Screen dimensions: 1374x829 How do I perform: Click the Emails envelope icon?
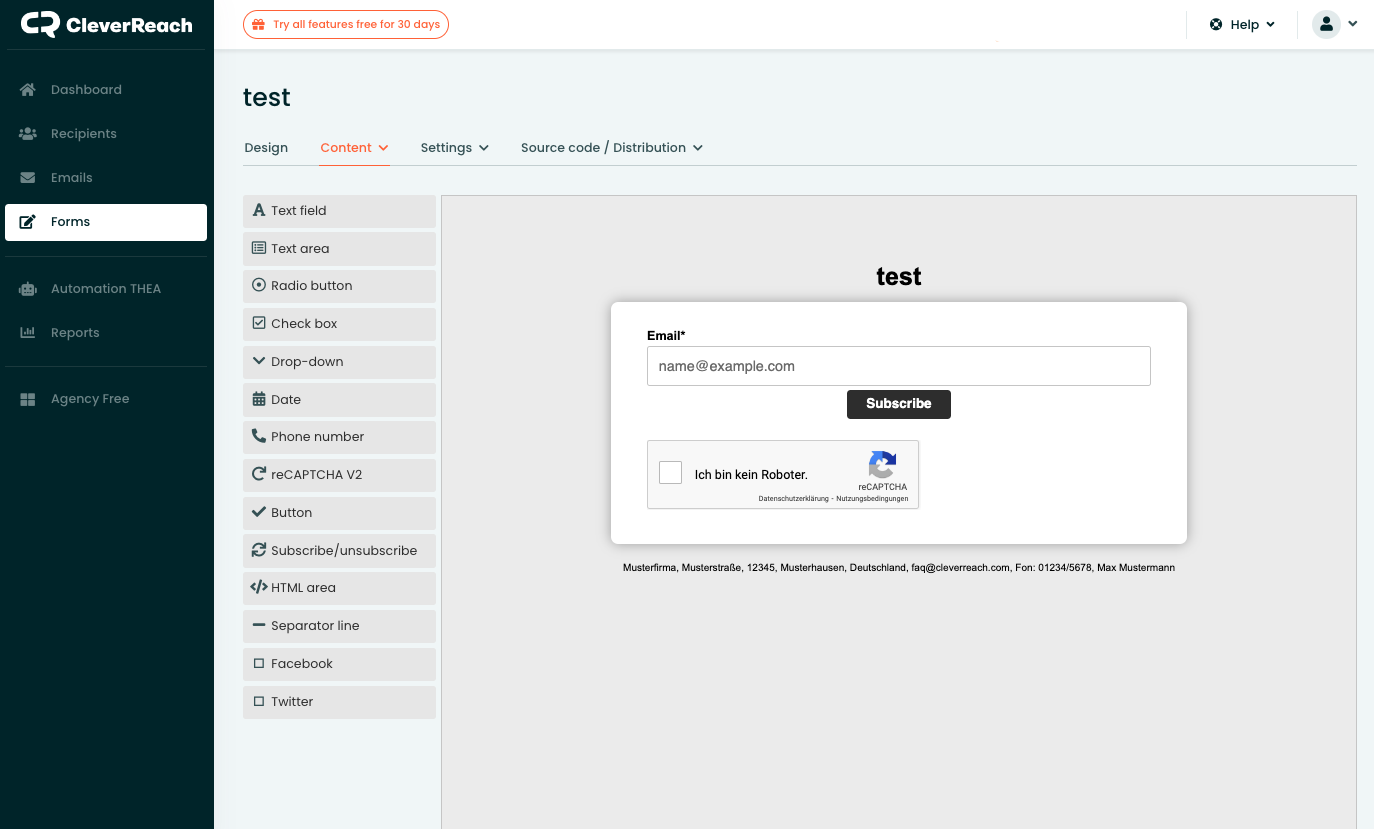point(29,178)
